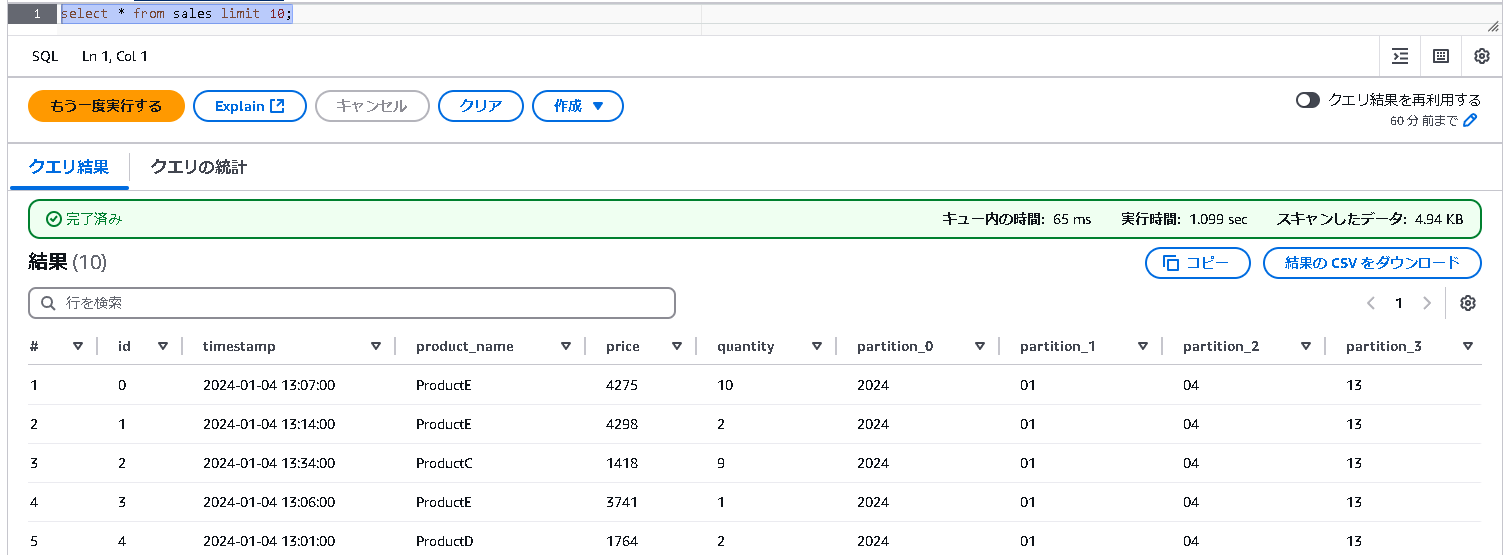Sort by the price column arrow

677,346
